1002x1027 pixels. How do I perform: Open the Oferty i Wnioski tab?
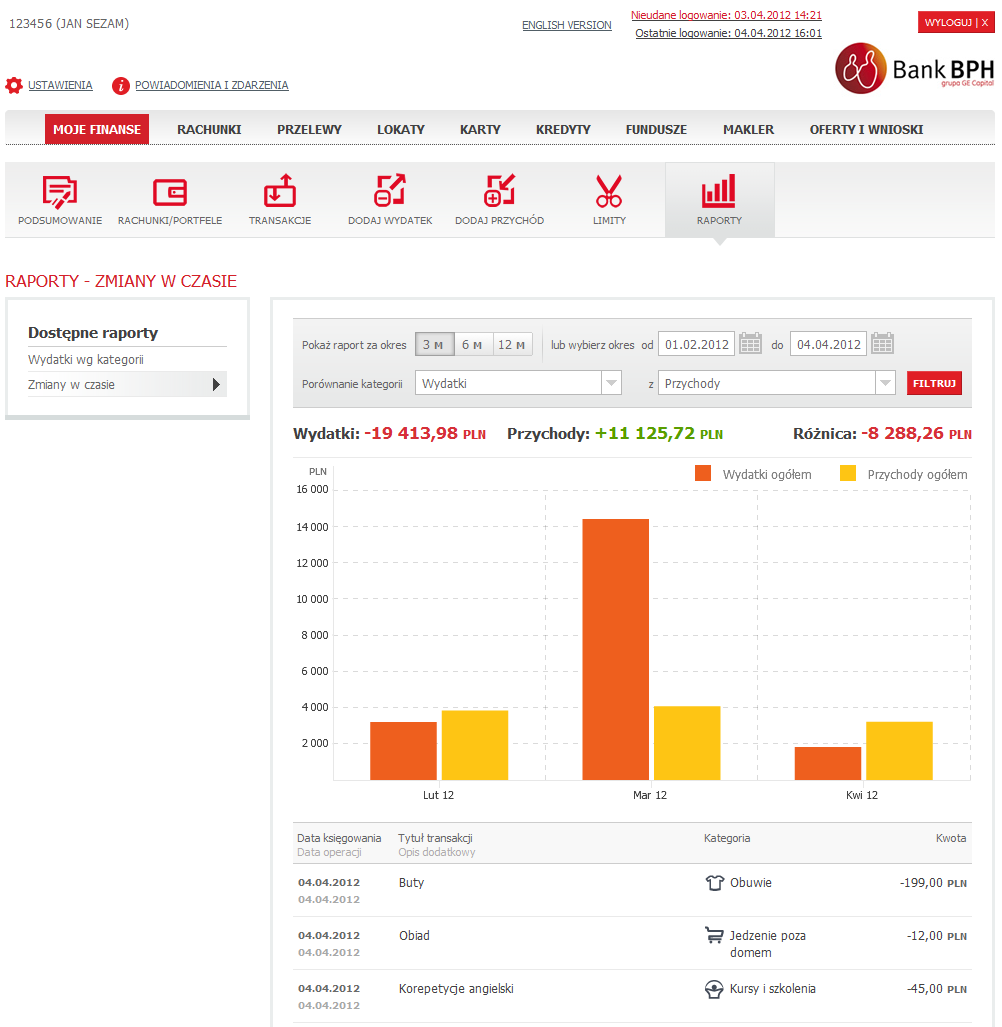pyautogui.click(x=866, y=130)
